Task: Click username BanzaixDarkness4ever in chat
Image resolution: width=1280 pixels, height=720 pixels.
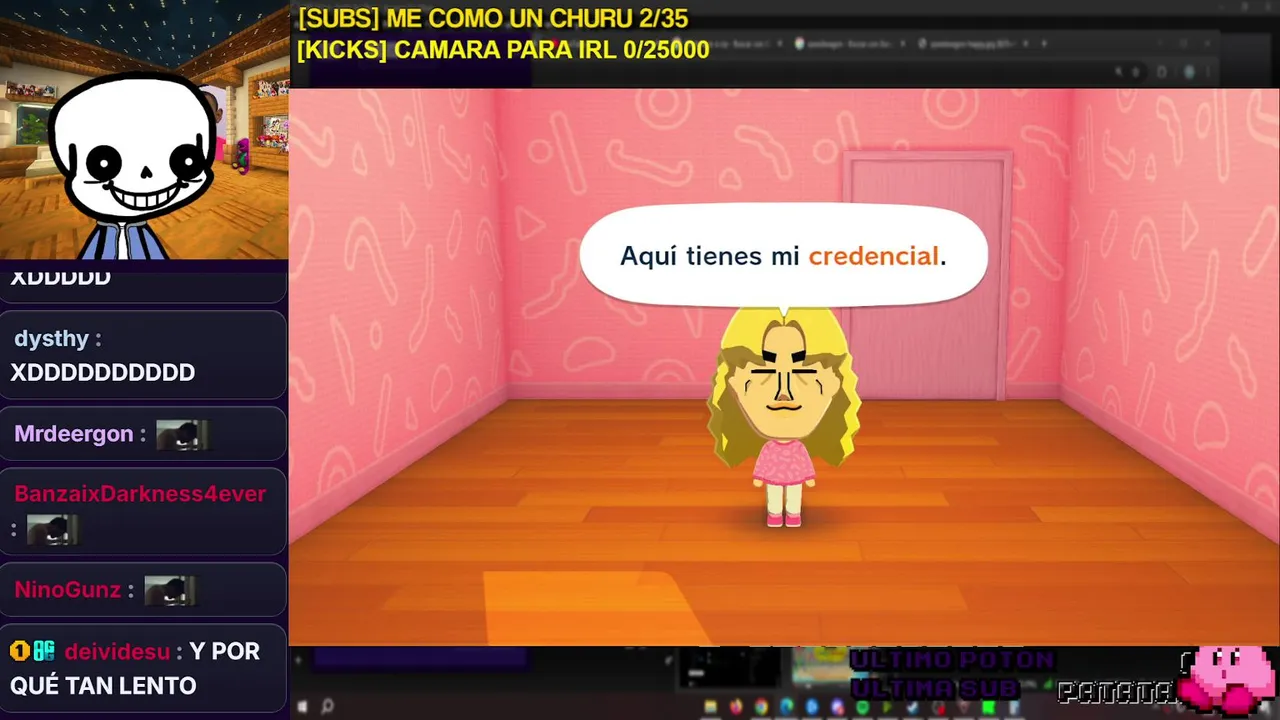Action: click(x=140, y=494)
